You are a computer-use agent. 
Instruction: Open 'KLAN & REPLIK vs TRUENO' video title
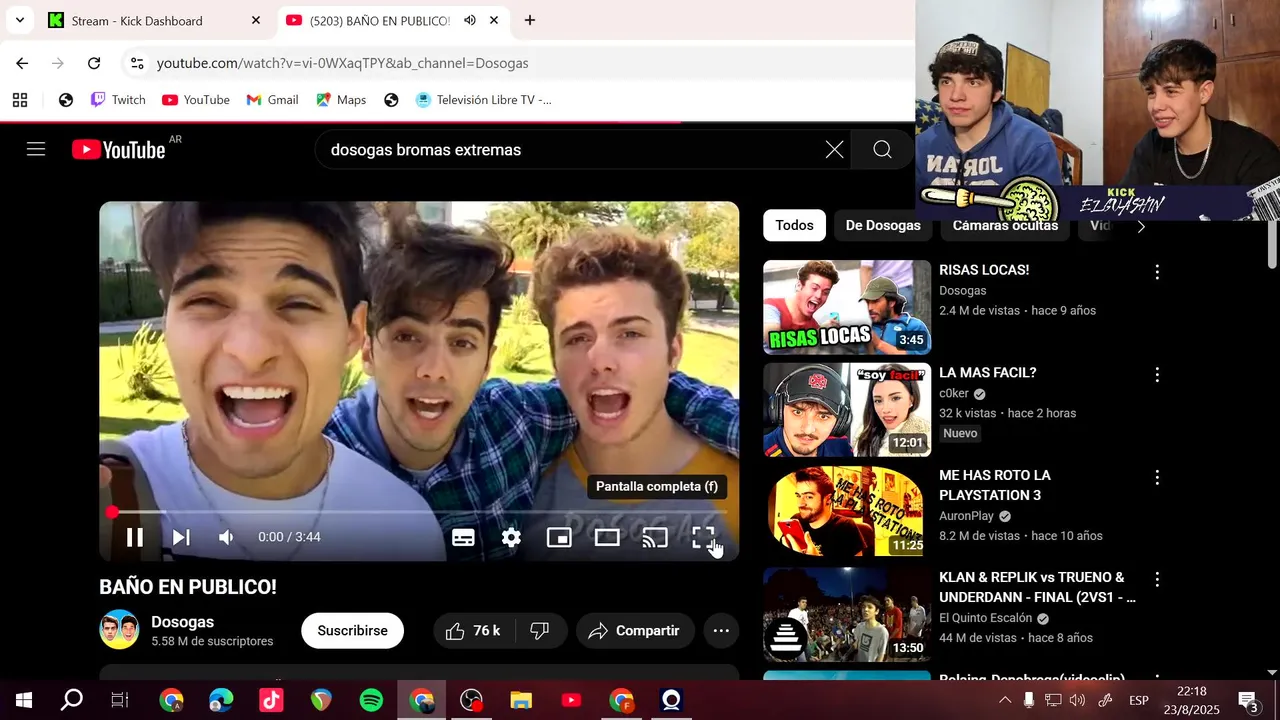[1037, 587]
